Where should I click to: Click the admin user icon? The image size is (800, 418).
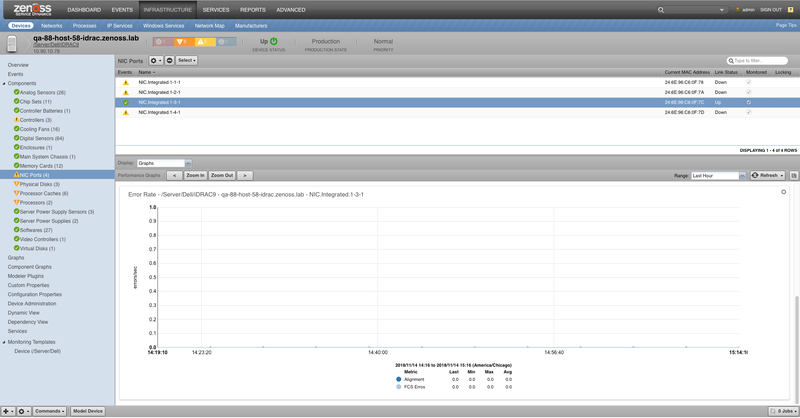[x=738, y=10]
